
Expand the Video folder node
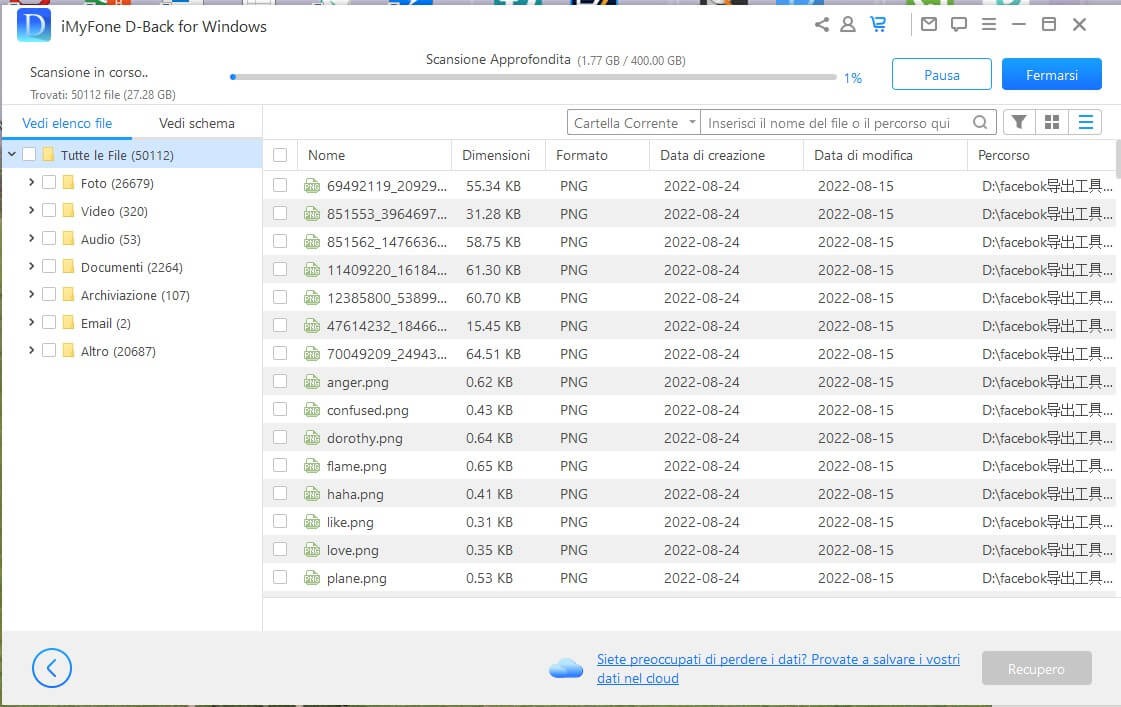point(31,210)
